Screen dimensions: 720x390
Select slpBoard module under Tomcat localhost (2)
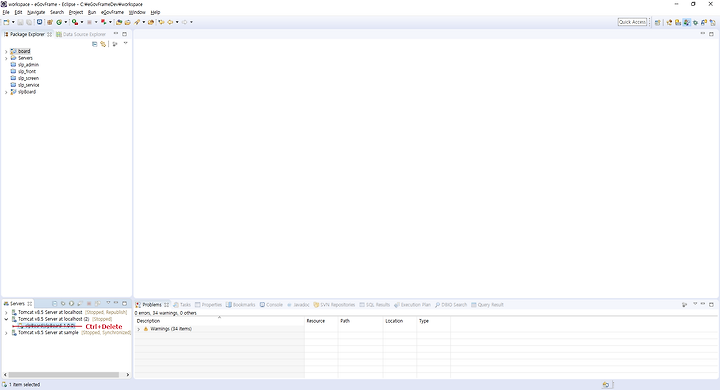click(47, 326)
